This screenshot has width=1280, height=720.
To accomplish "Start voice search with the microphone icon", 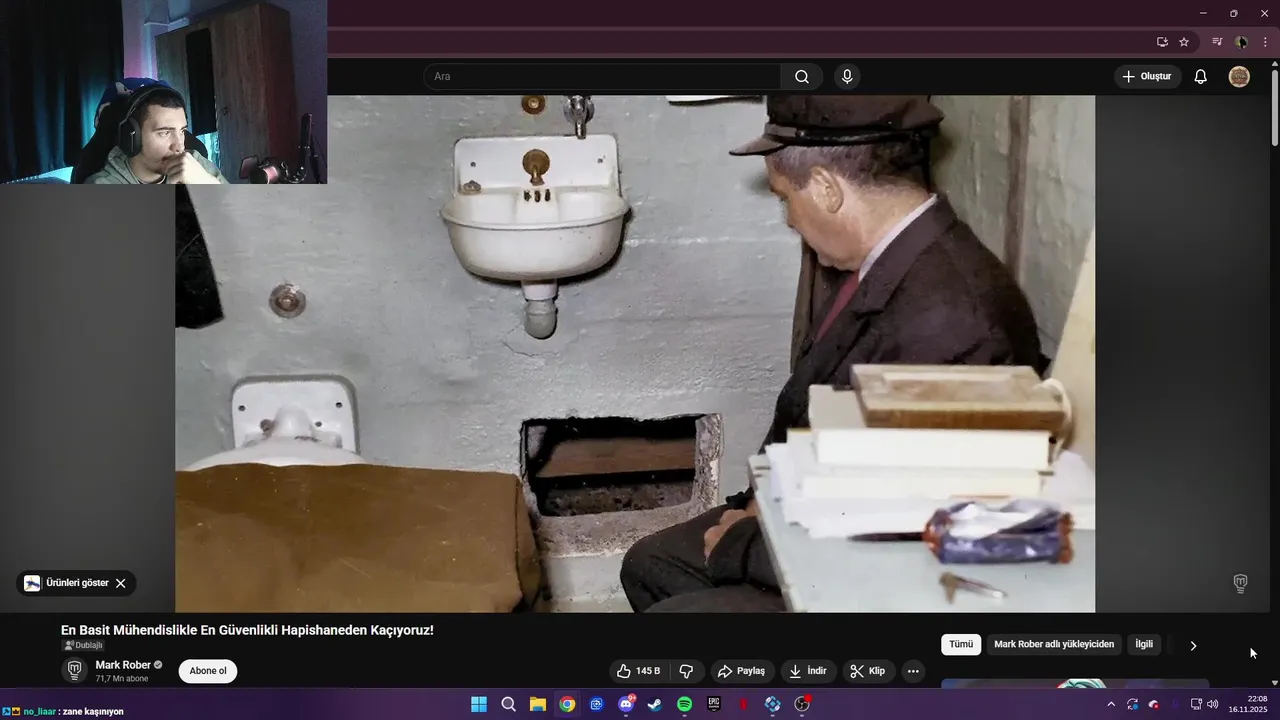I will pos(847,77).
